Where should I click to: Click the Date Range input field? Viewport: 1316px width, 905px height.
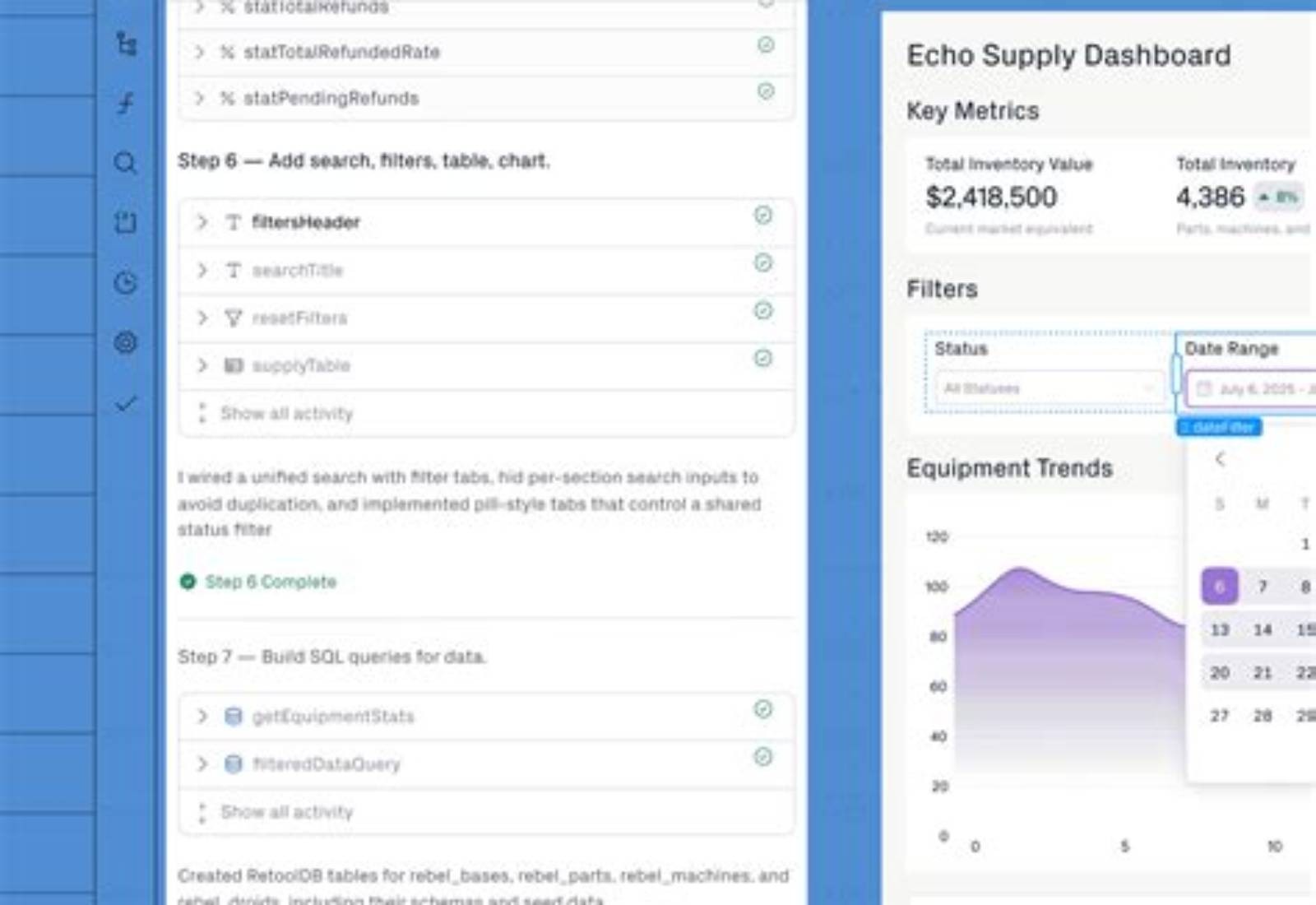[1251, 388]
